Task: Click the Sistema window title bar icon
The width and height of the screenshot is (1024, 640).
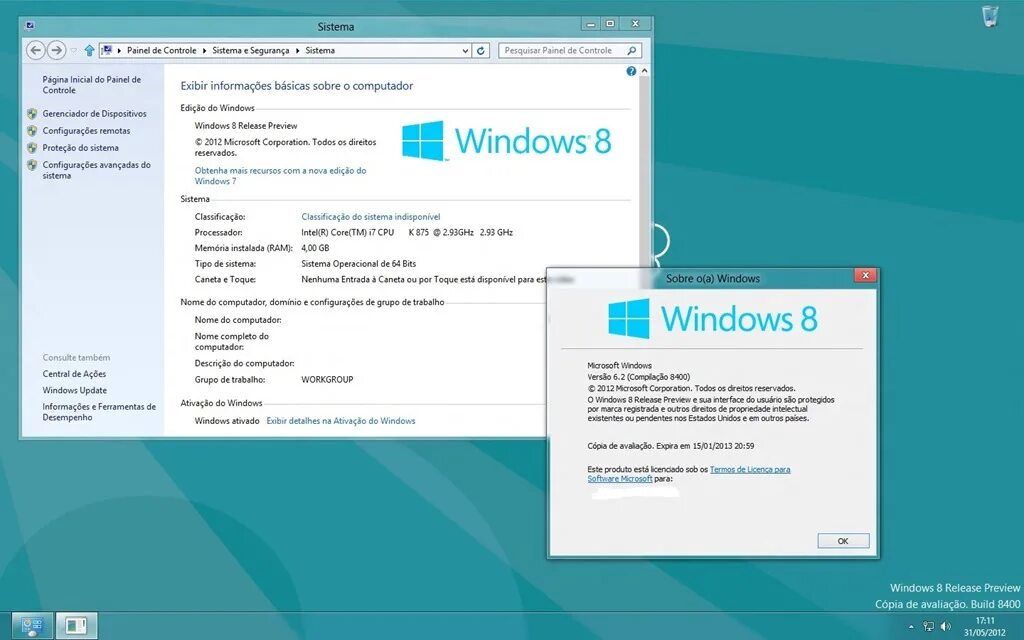Action: click(x=30, y=26)
